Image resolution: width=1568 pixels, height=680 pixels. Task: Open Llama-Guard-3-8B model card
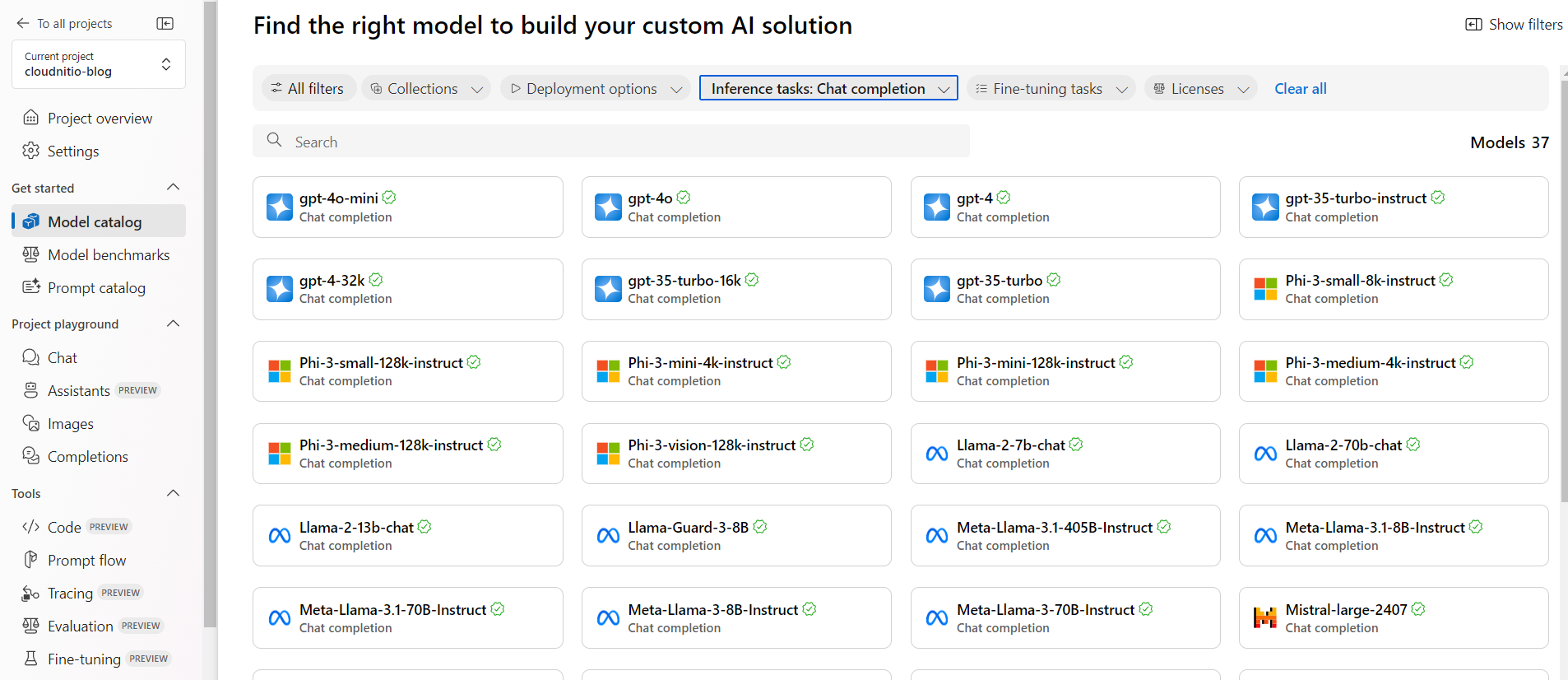(736, 536)
